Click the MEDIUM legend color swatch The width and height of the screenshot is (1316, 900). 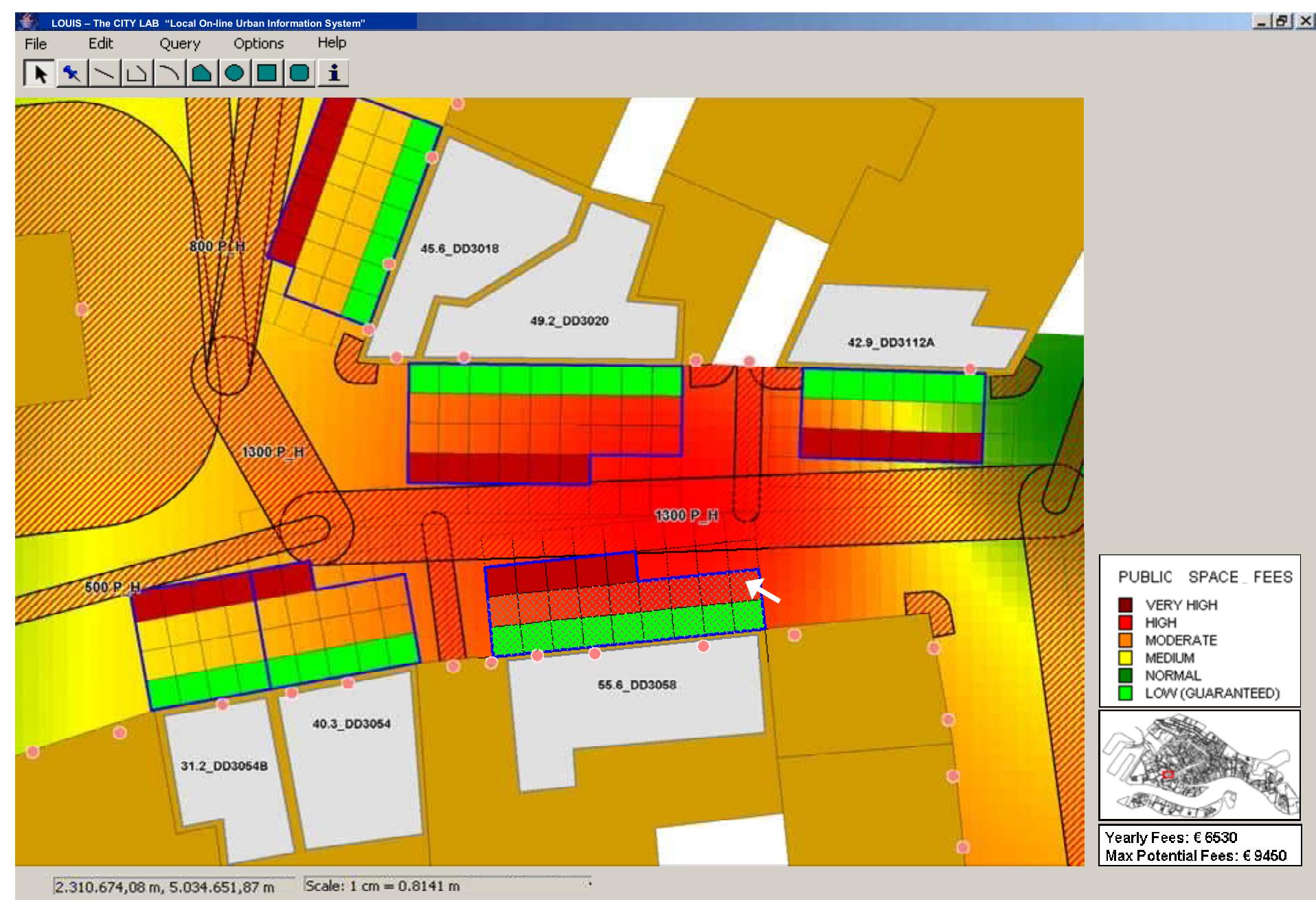pyautogui.click(x=1125, y=658)
